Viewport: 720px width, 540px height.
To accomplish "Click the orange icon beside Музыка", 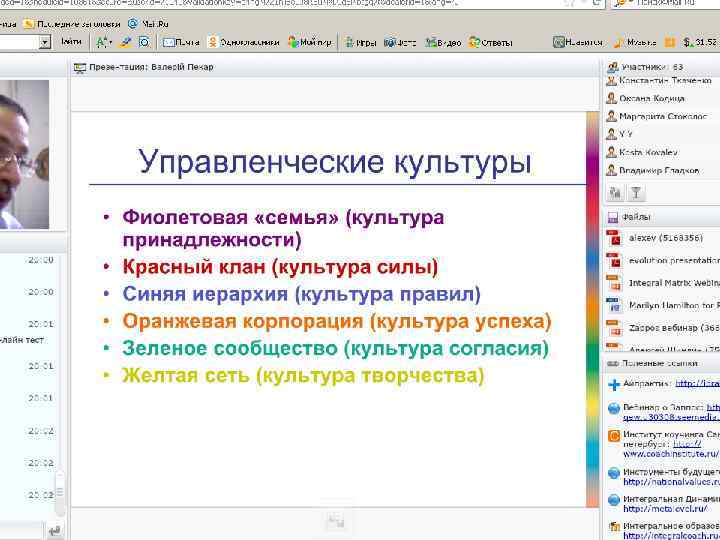I will tap(670, 43).
